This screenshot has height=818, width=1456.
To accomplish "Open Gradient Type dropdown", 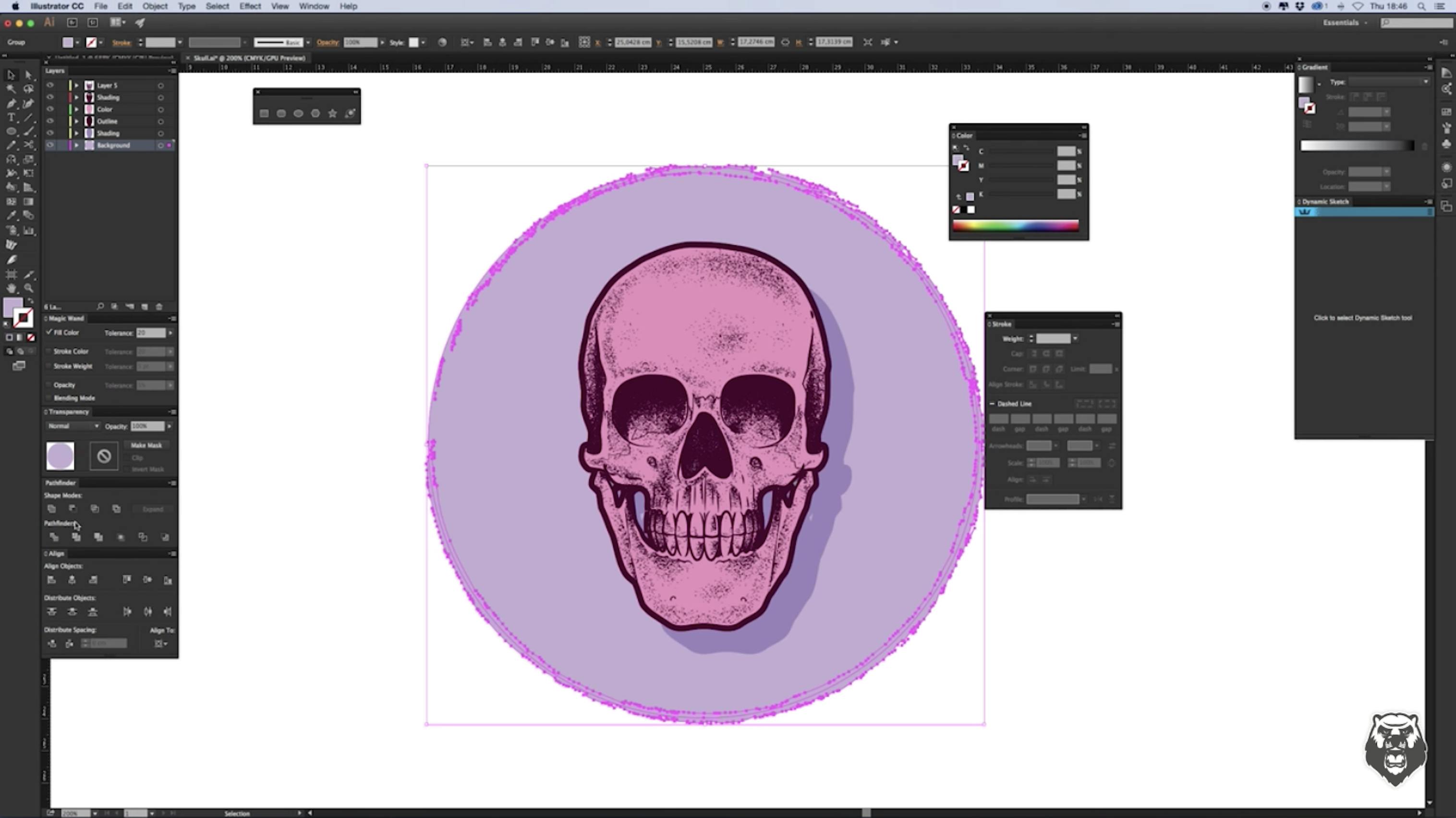I will pos(1389,82).
